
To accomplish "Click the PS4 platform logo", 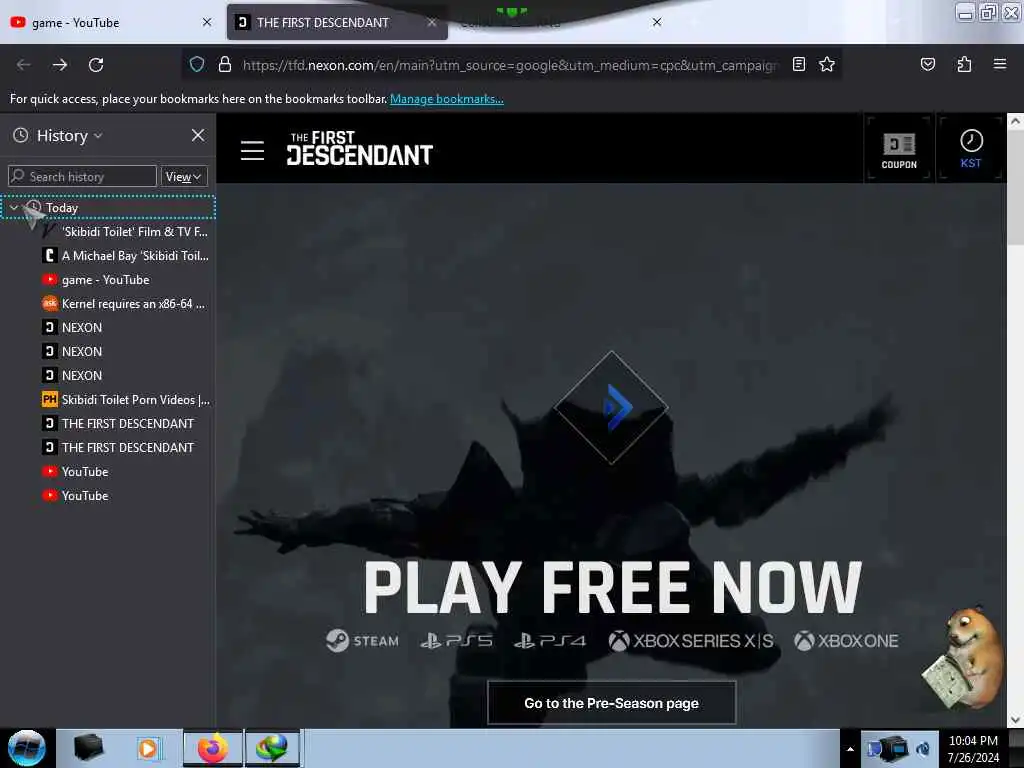I will pyautogui.click(x=550, y=641).
